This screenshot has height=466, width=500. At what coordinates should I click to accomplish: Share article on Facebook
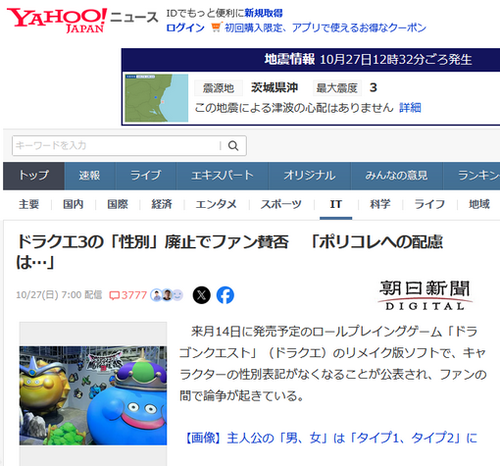pos(225,295)
